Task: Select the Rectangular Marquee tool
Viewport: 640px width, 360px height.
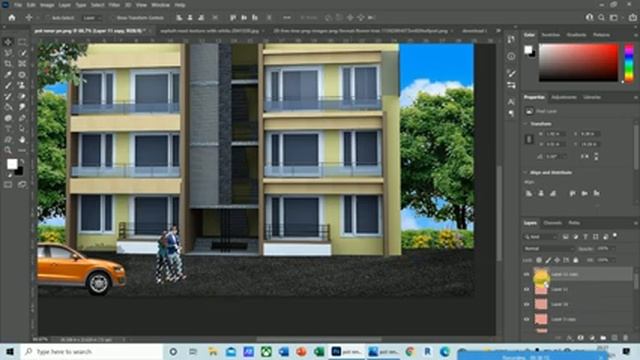Action: tap(22, 42)
